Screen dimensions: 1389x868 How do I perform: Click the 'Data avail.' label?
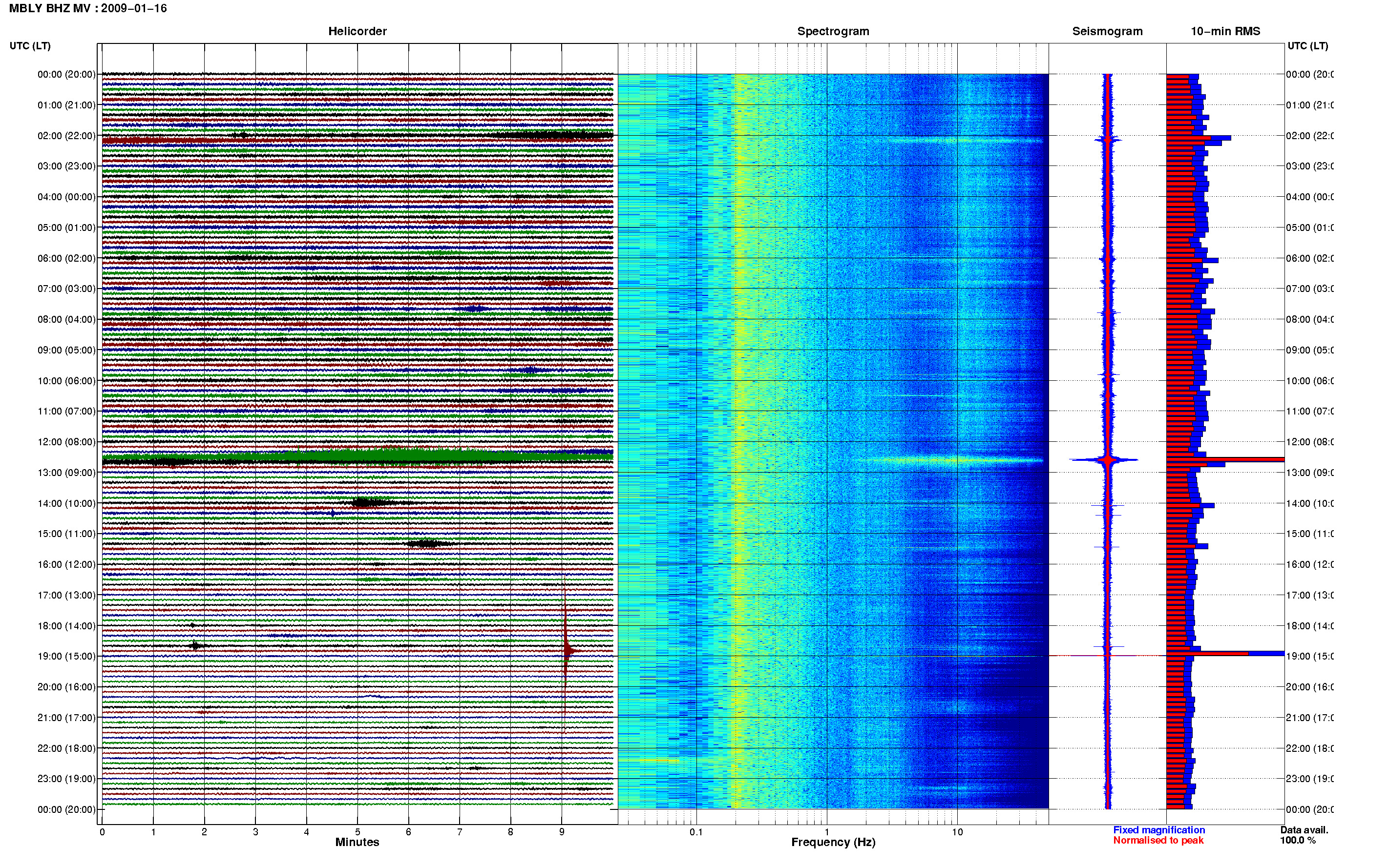tap(1304, 830)
